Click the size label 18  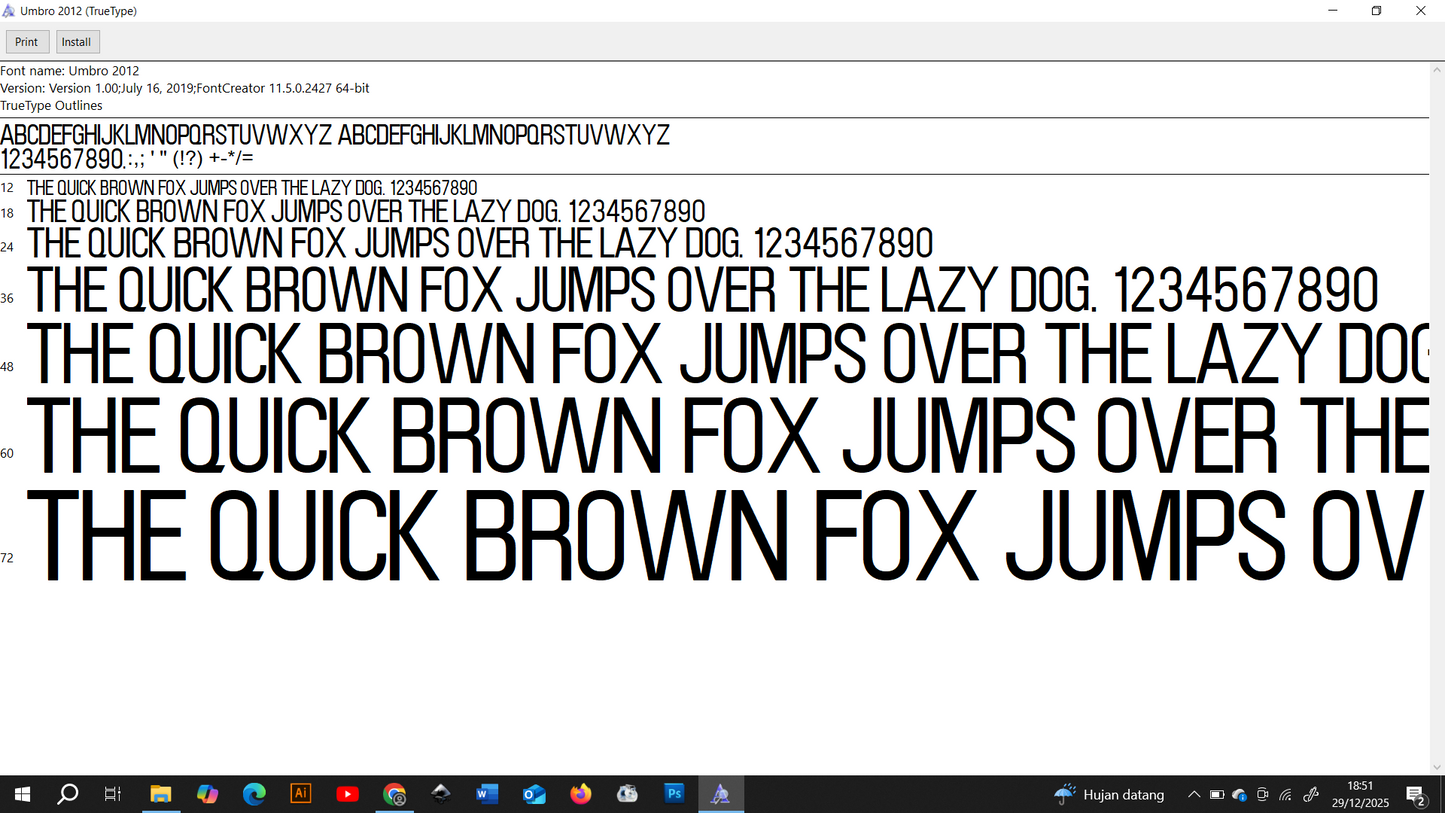tap(7, 213)
